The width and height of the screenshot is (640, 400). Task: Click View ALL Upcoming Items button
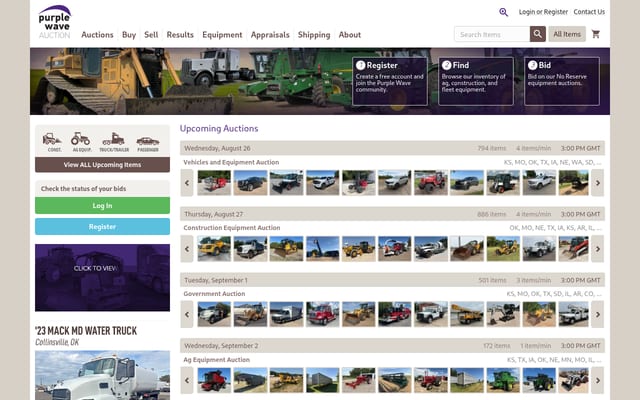tap(102, 165)
